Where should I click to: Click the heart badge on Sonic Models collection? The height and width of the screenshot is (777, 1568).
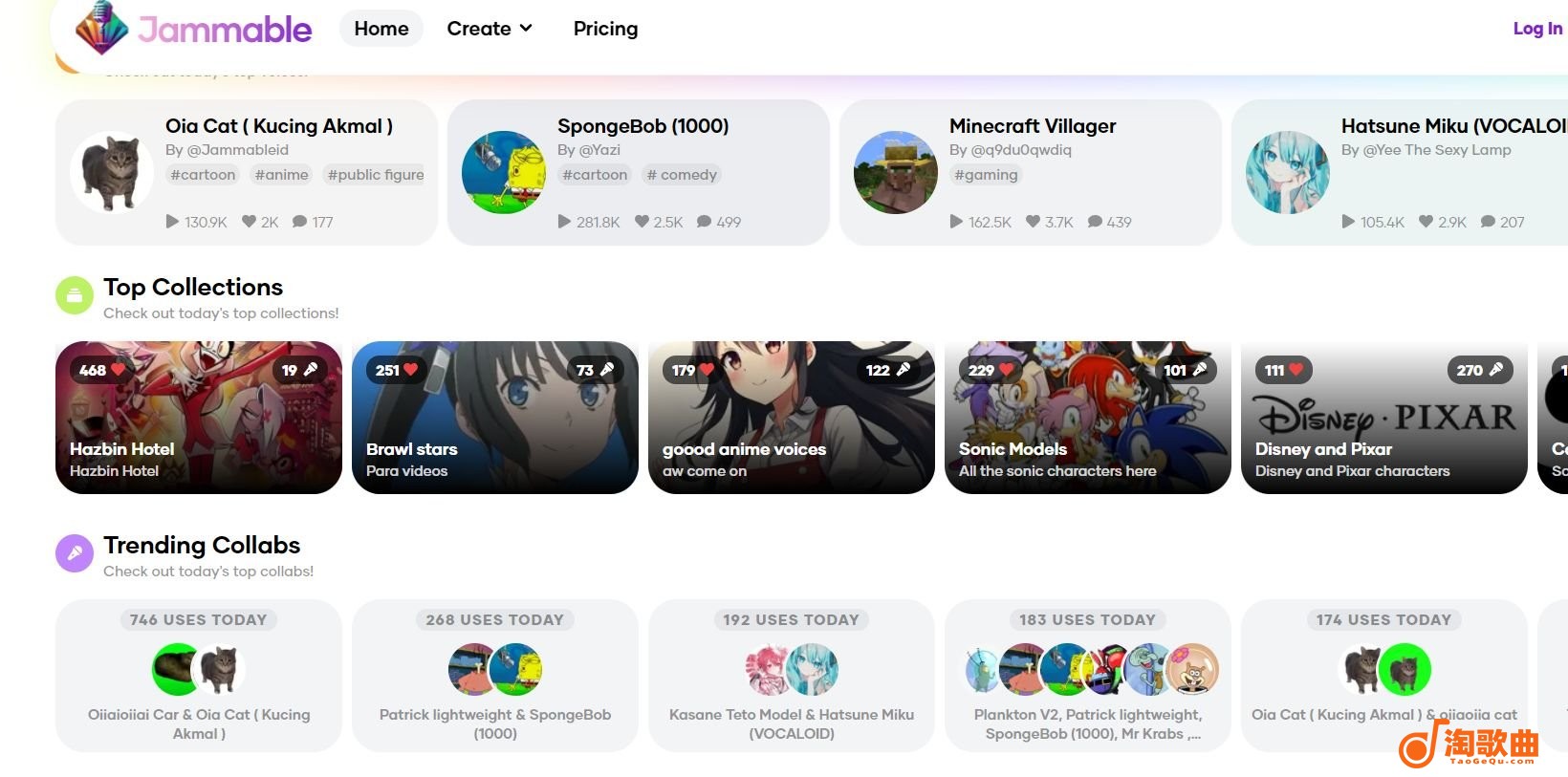pos(991,370)
